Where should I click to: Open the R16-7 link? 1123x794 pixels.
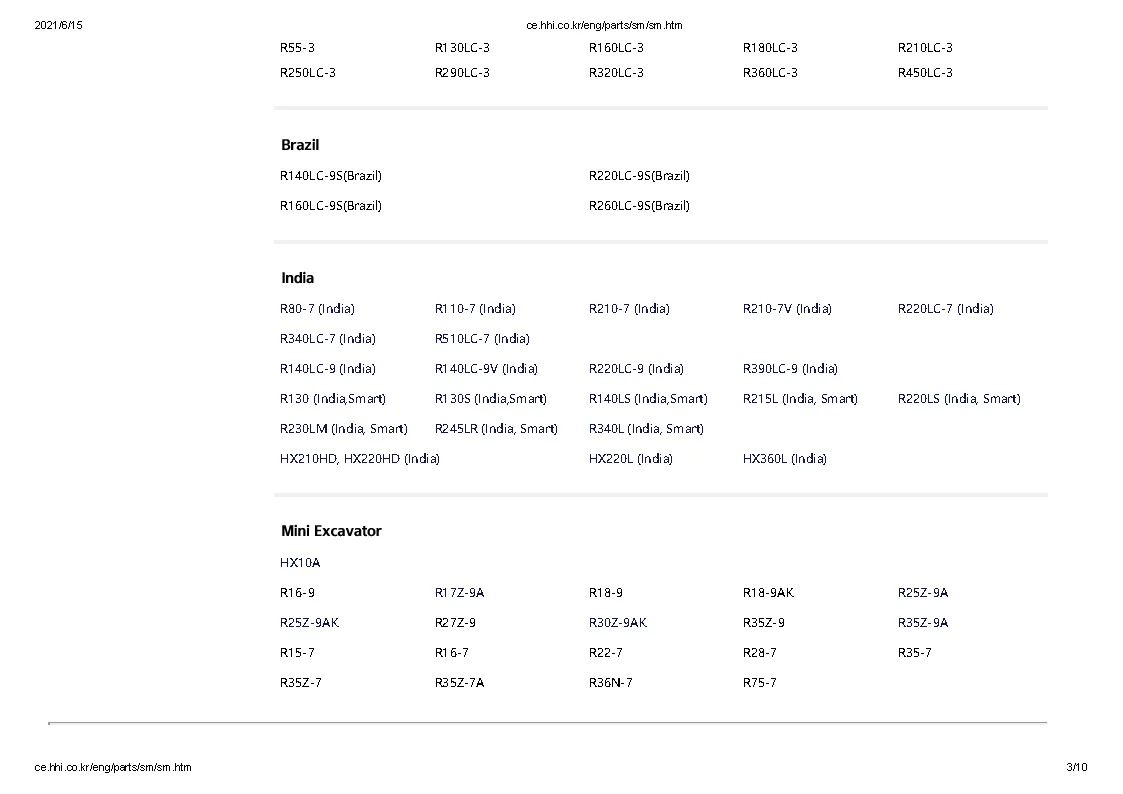[x=451, y=654]
